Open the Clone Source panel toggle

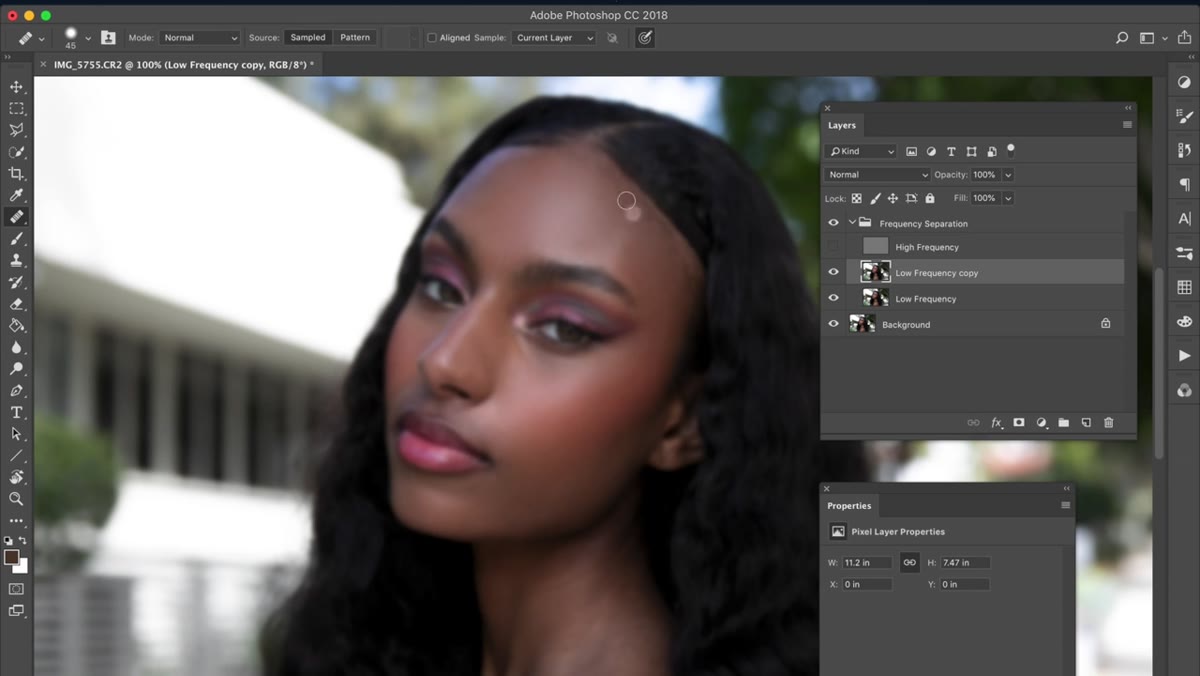coord(108,38)
